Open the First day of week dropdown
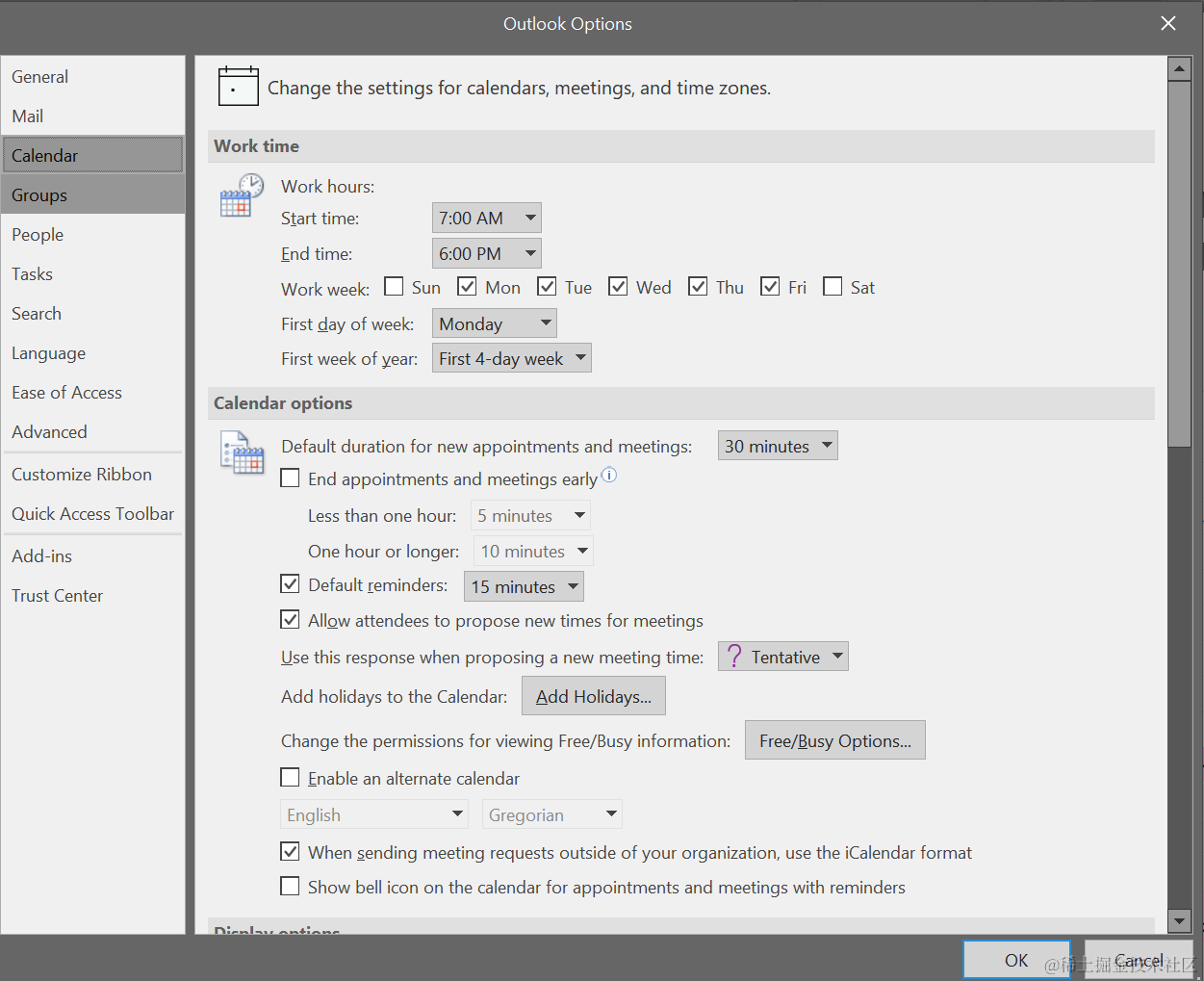 pyautogui.click(x=495, y=323)
